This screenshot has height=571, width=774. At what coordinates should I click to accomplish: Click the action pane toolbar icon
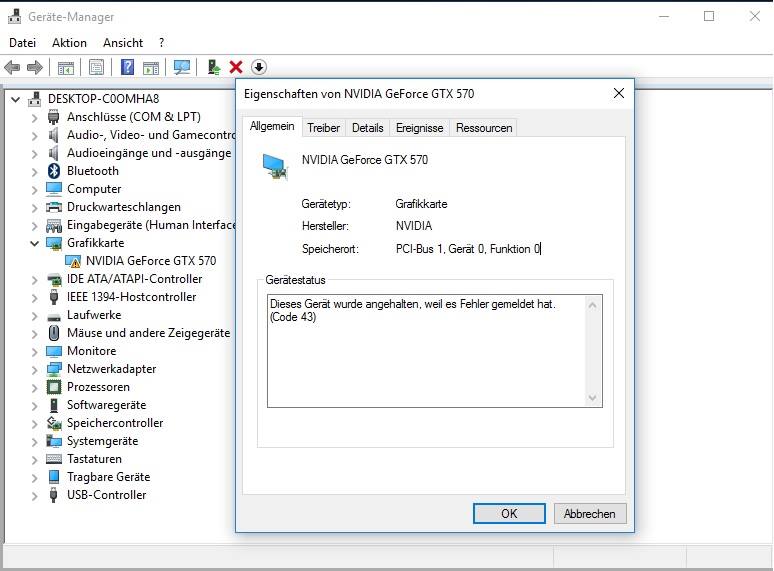pyautogui.click(x=151, y=68)
